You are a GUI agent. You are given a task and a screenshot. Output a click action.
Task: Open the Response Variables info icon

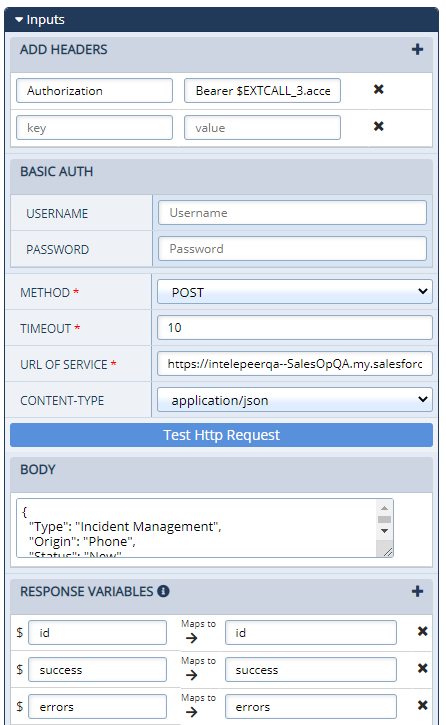tap(163, 591)
